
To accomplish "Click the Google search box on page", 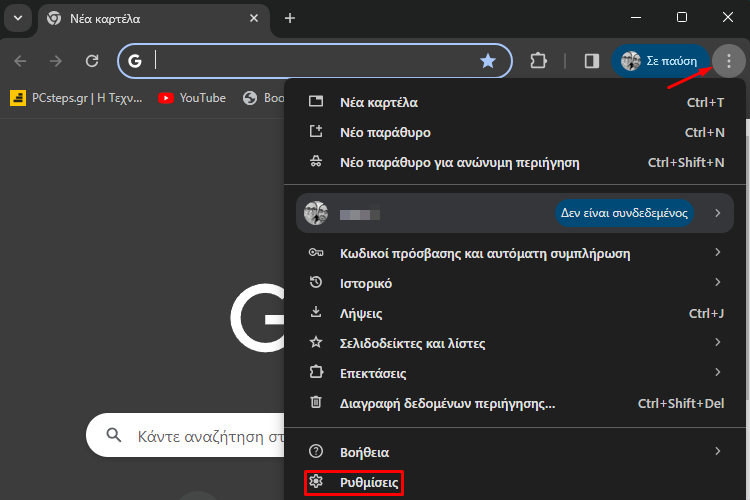I will point(186,435).
